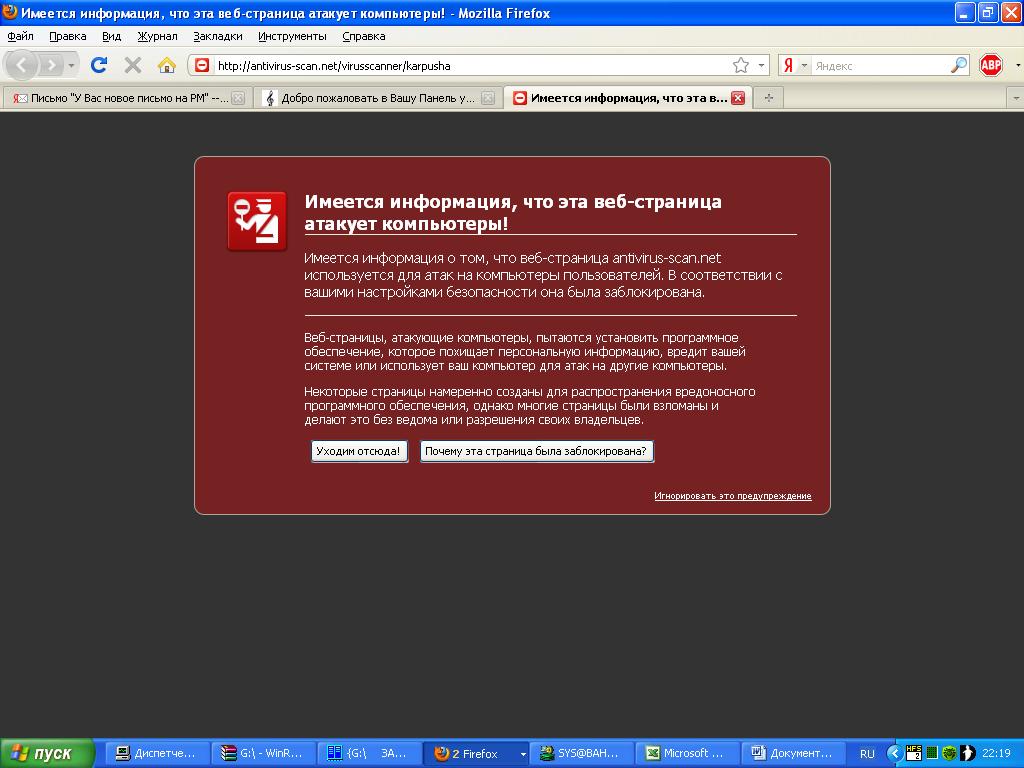Image resolution: width=1024 pixels, height=768 pixels.
Task: Open the RU language indicator
Action: point(867,754)
